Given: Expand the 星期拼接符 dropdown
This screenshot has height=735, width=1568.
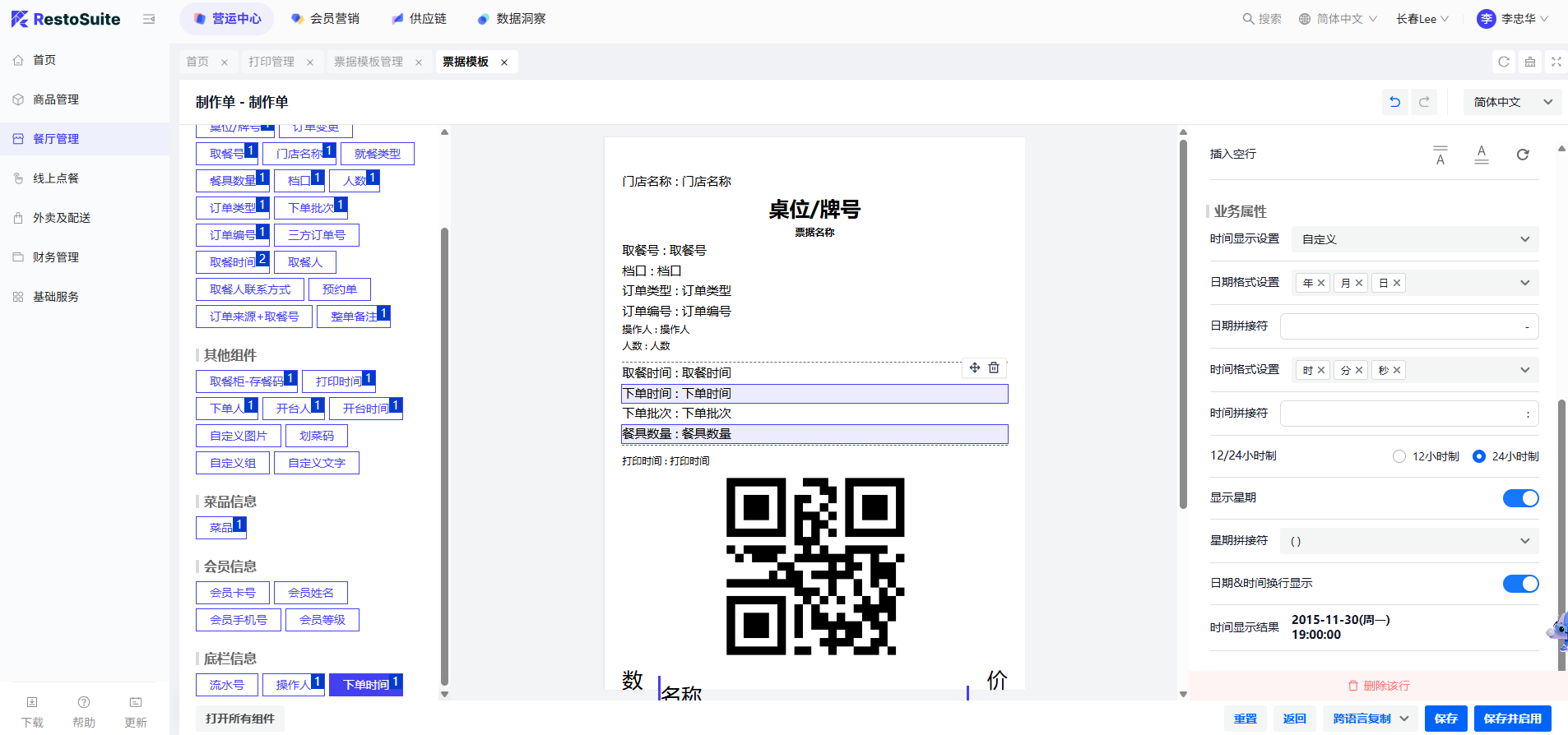Looking at the screenshot, I should [1415, 541].
